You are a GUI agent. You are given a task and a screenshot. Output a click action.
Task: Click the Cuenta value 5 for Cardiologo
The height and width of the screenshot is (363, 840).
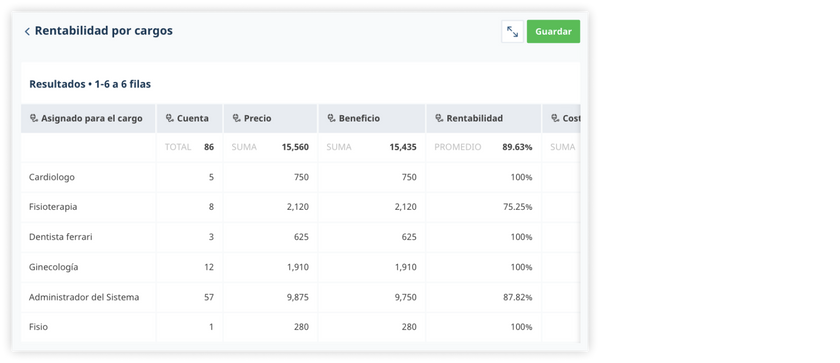point(211,177)
